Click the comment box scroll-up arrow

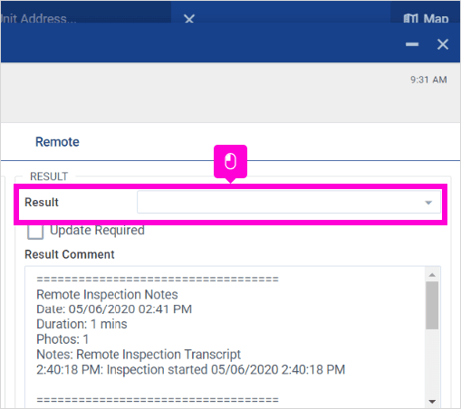432,275
